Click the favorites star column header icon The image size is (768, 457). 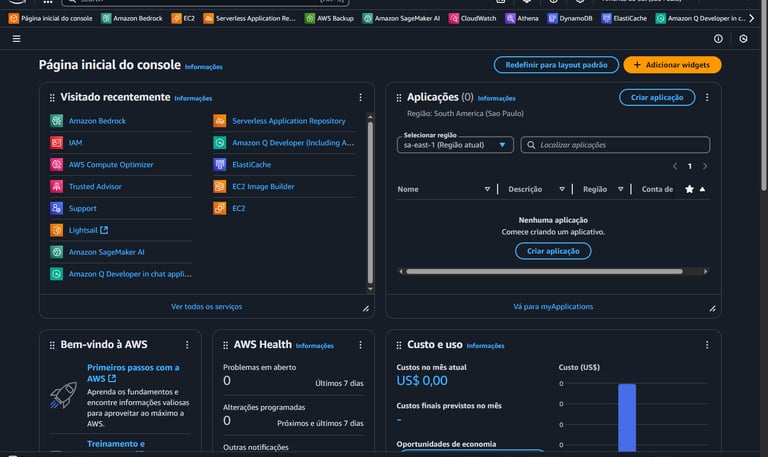(x=689, y=189)
